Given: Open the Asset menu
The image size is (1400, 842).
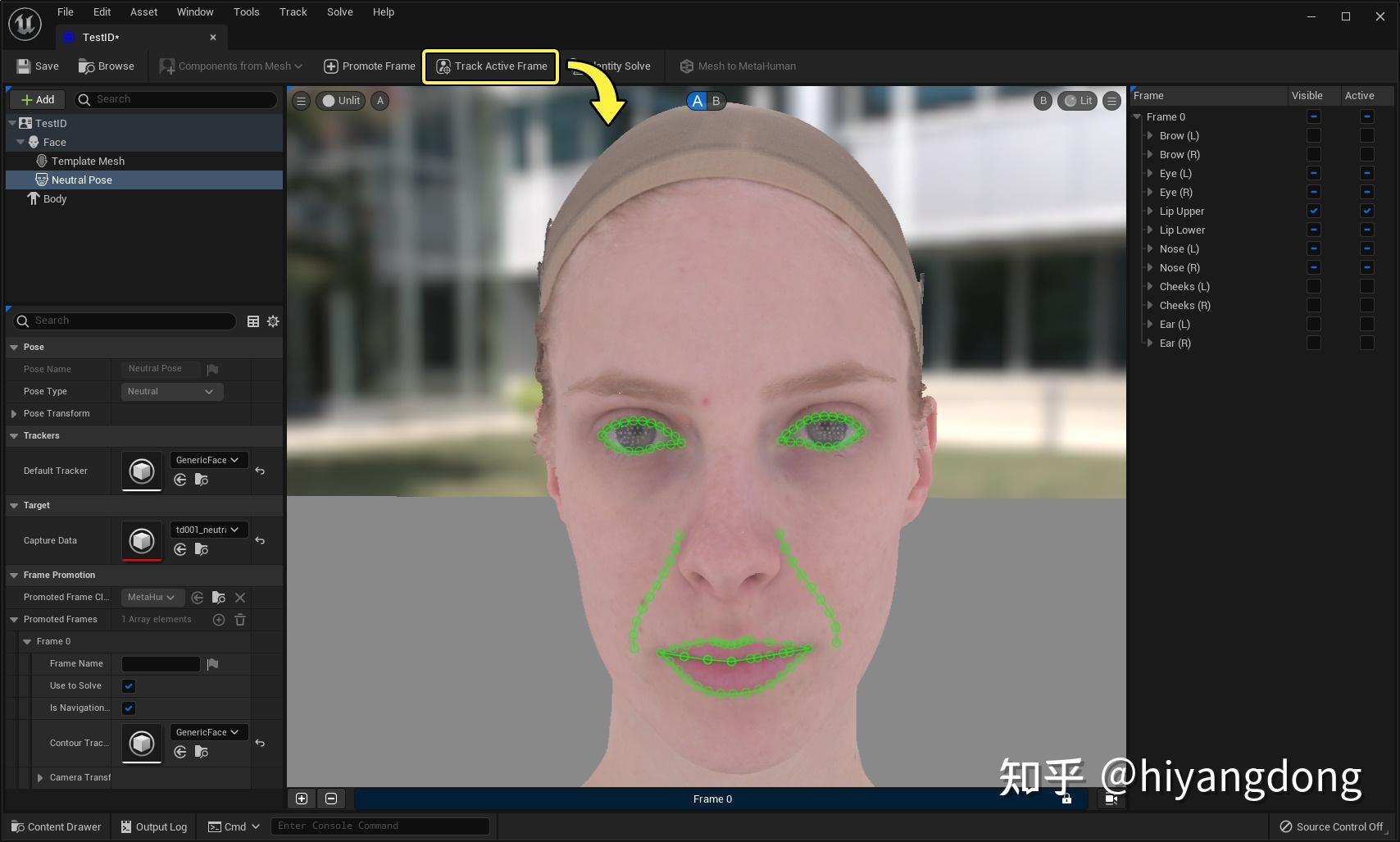Looking at the screenshot, I should (143, 11).
